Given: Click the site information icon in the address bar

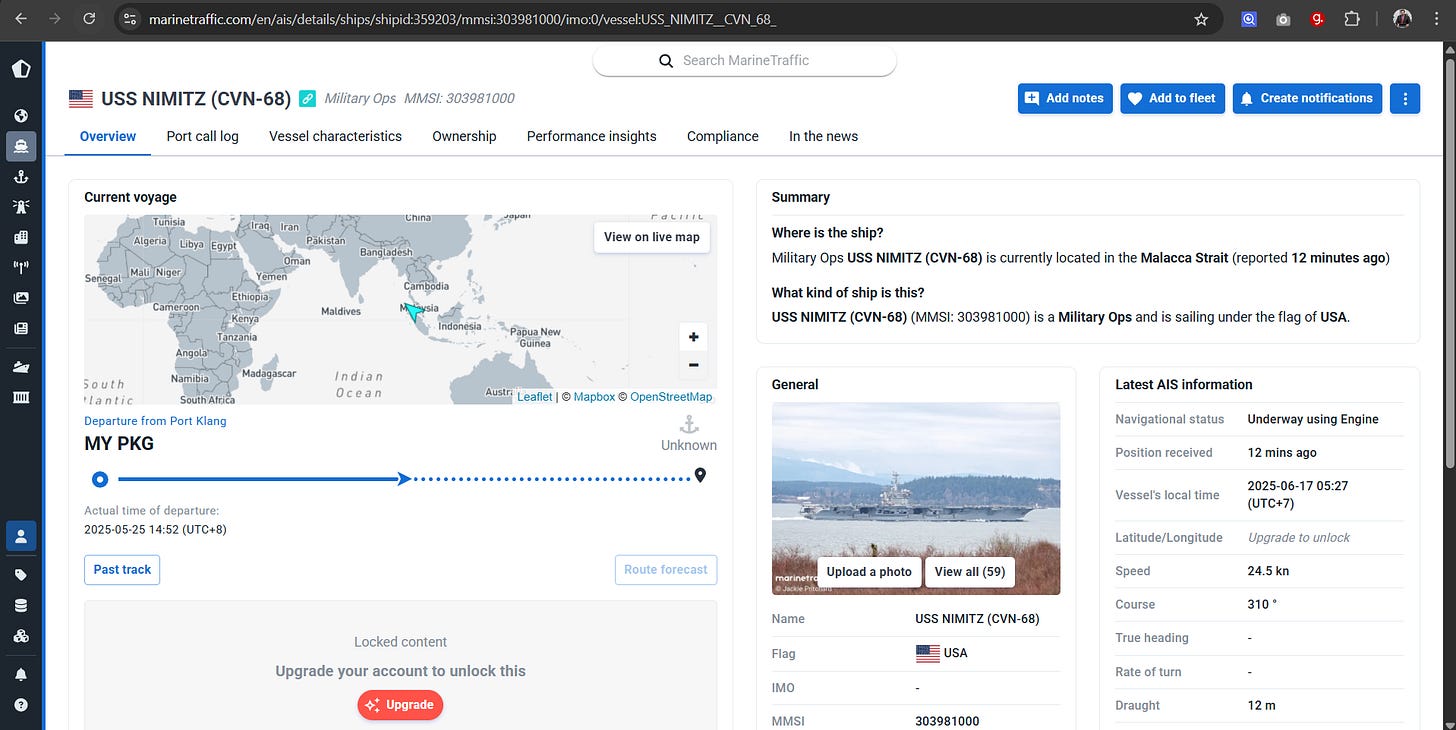Looking at the screenshot, I should [x=129, y=19].
